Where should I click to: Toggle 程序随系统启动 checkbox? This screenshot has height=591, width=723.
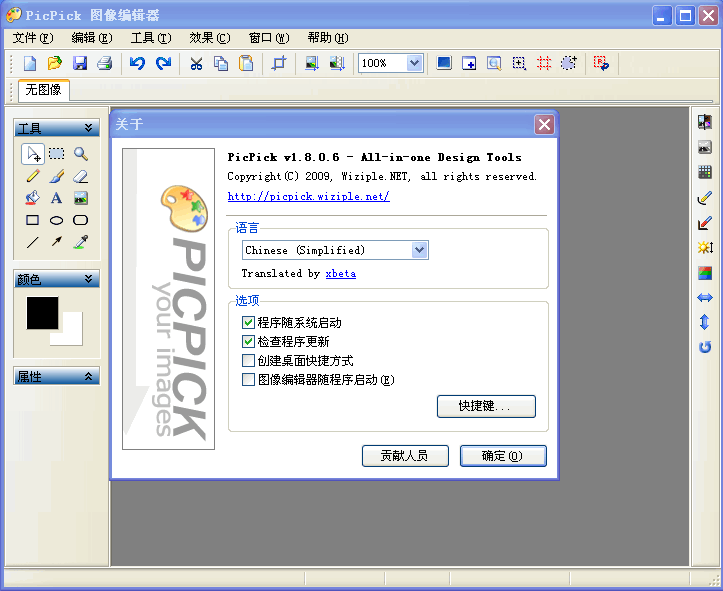pos(248,322)
